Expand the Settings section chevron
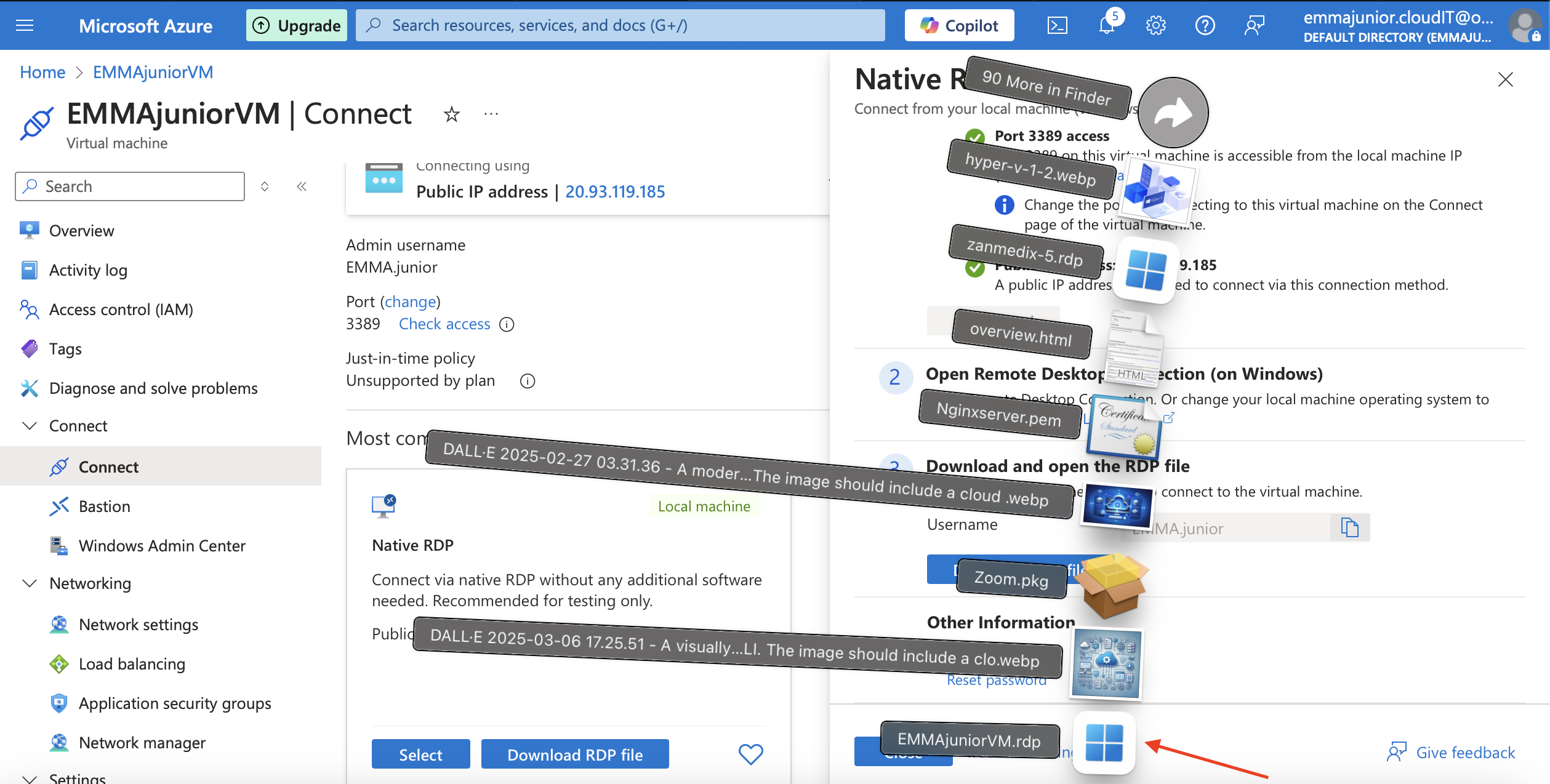The height and width of the screenshot is (784, 1550). 30,778
